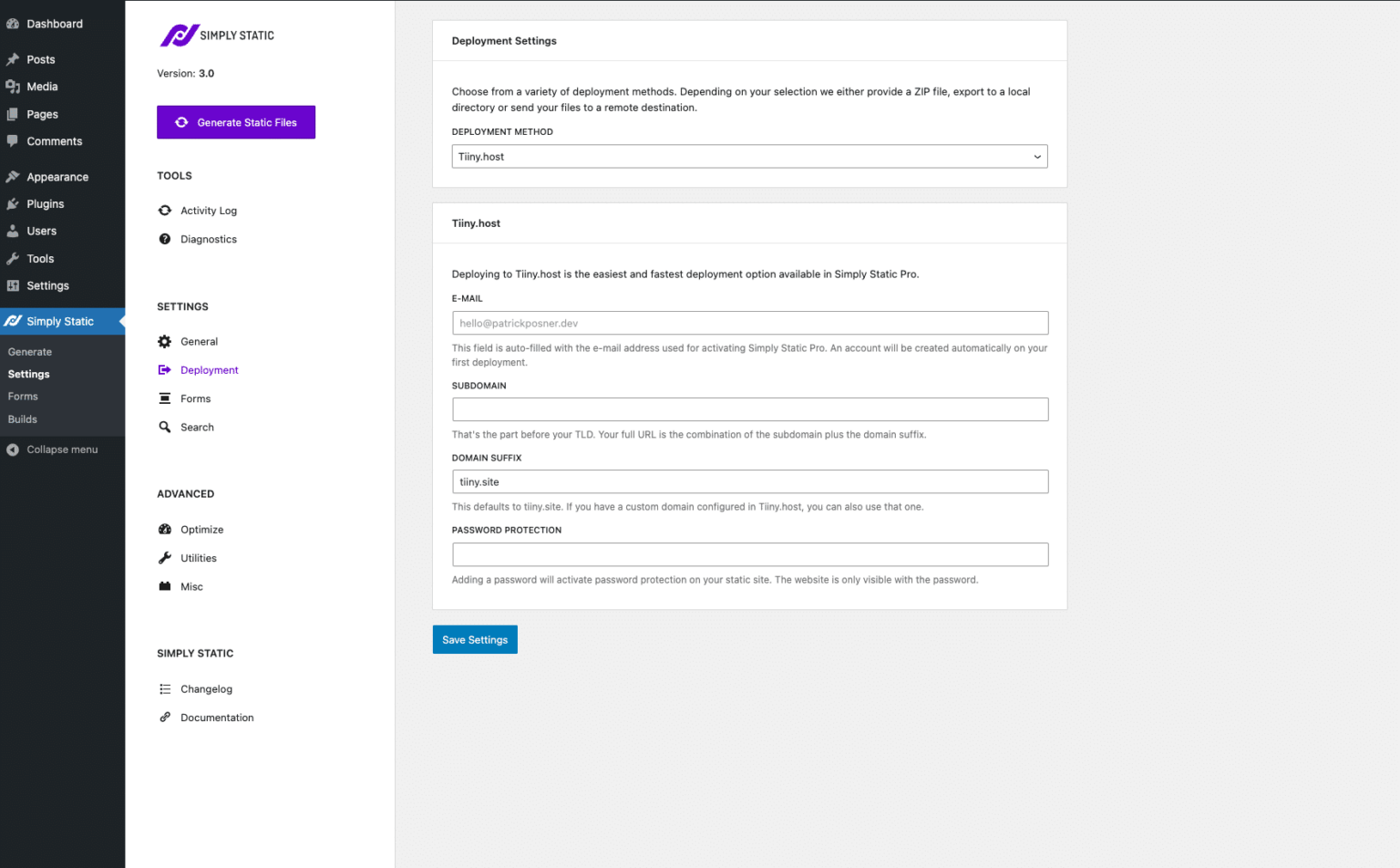Click the Activity Log refresh icon
Viewport: 1400px width, 868px height.
(x=165, y=211)
